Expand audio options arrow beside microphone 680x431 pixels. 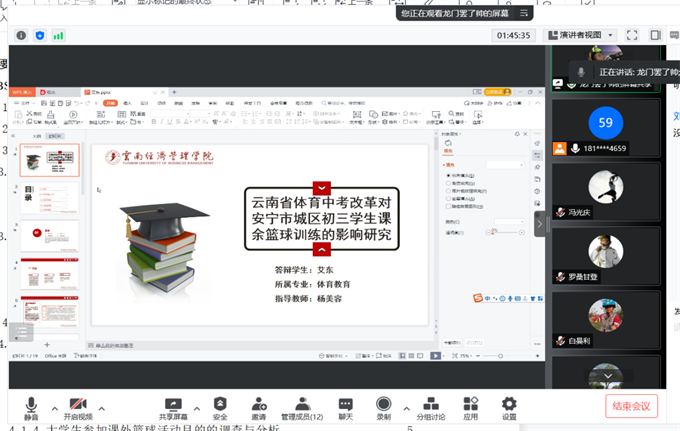click(x=50, y=407)
